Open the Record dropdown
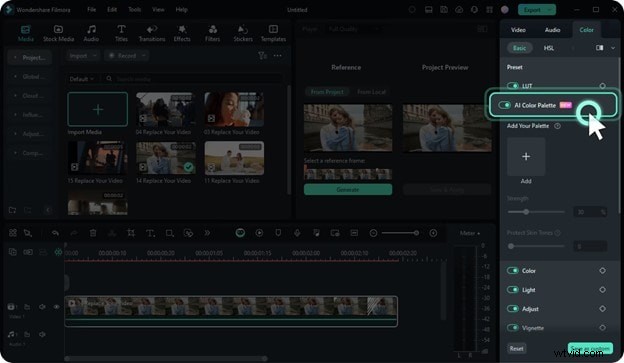This screenshot has height=363, width=624. click(127, 56)
